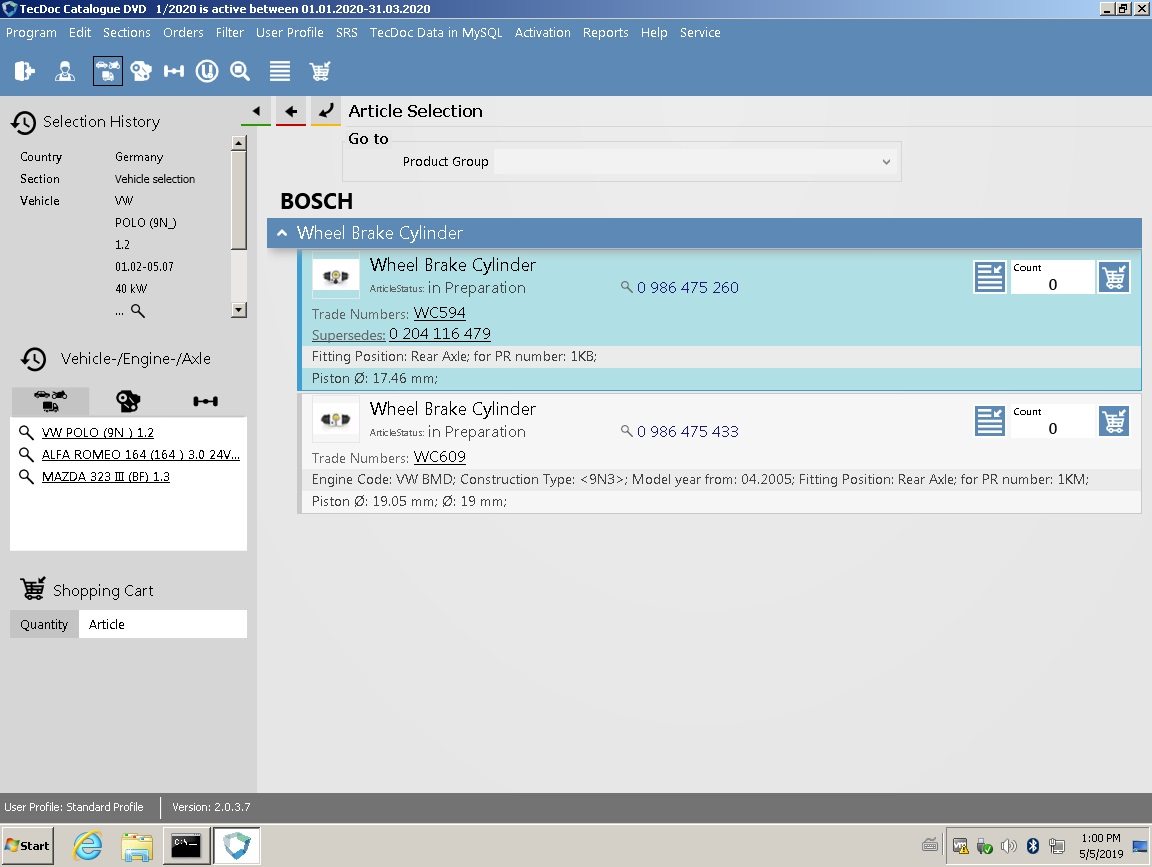Open the Selection History clock icon
The image size is (1152, 867).
(x=24, y=123)
